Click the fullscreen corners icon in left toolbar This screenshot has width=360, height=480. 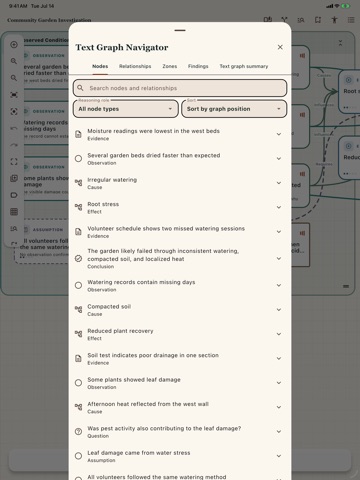point(14,162)
